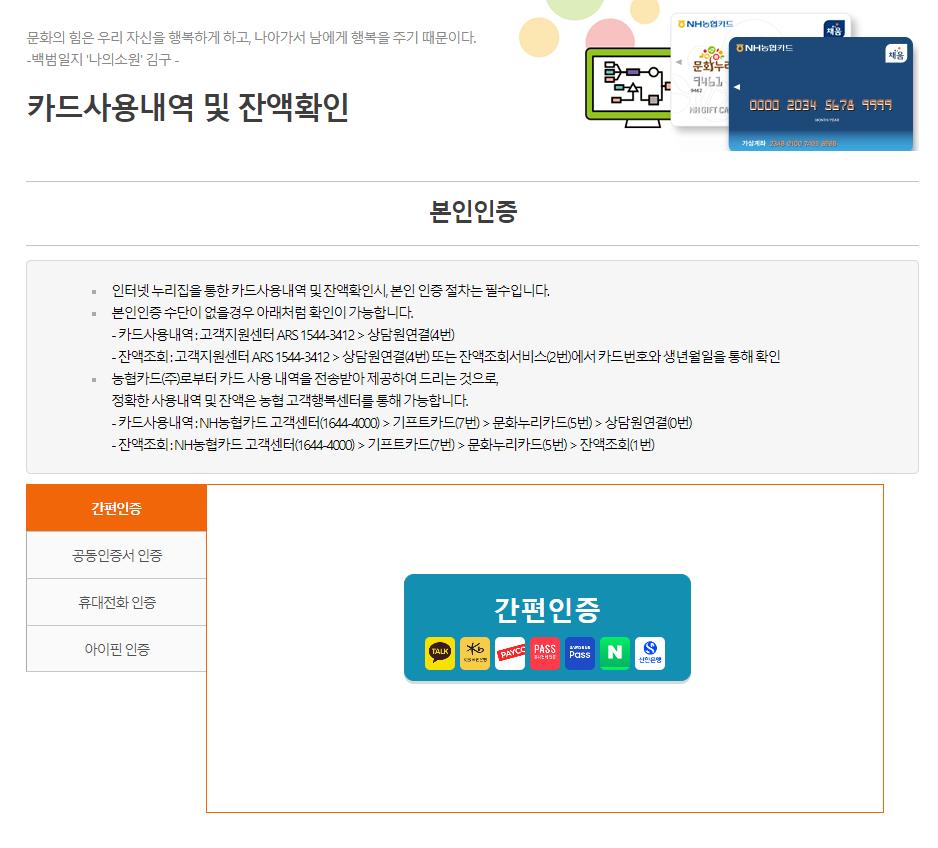Click the blue NH농협카드 card image
This screenshot has width=938, height=848.
click(820, 95)
